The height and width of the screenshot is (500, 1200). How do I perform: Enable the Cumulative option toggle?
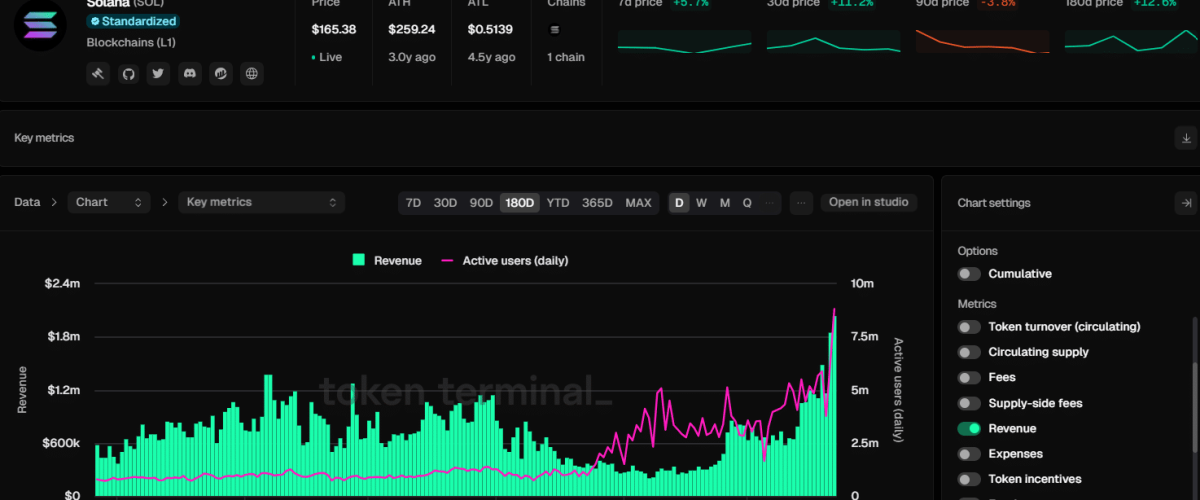click(969, 274)
